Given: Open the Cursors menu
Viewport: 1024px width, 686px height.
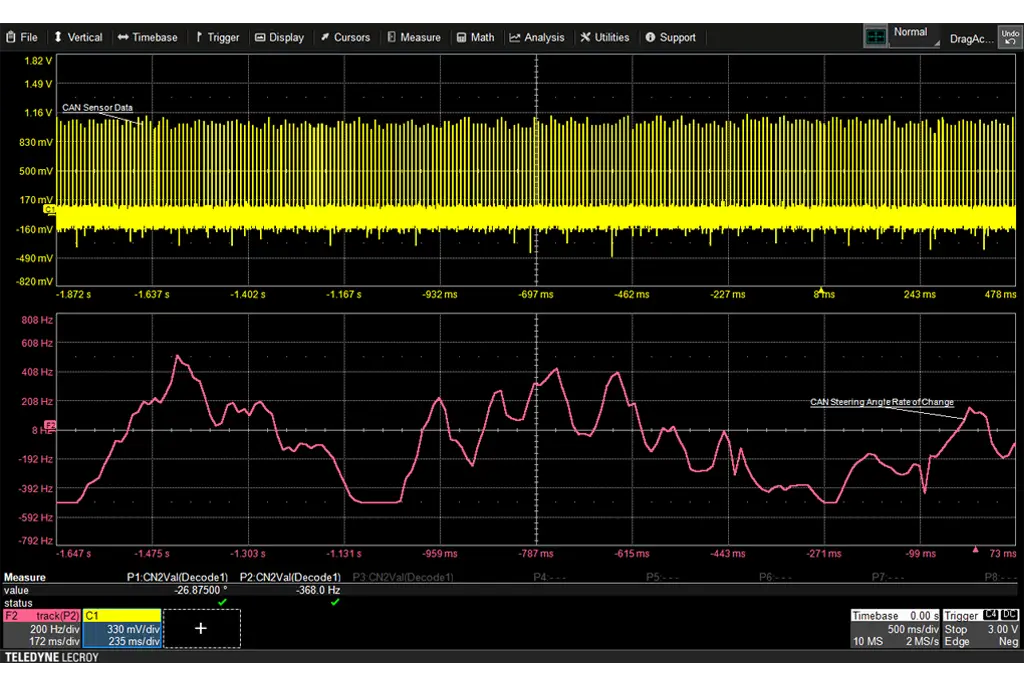Looking at the screenshot, I should point(345,37).
